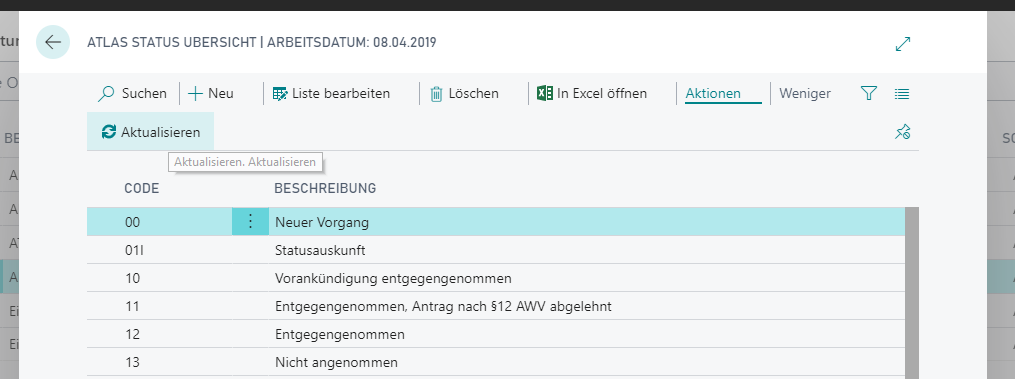The width and height of the screenshot is (1015, 379).
Task: Click the plus icon for Neu
Action: pos(195,94)
